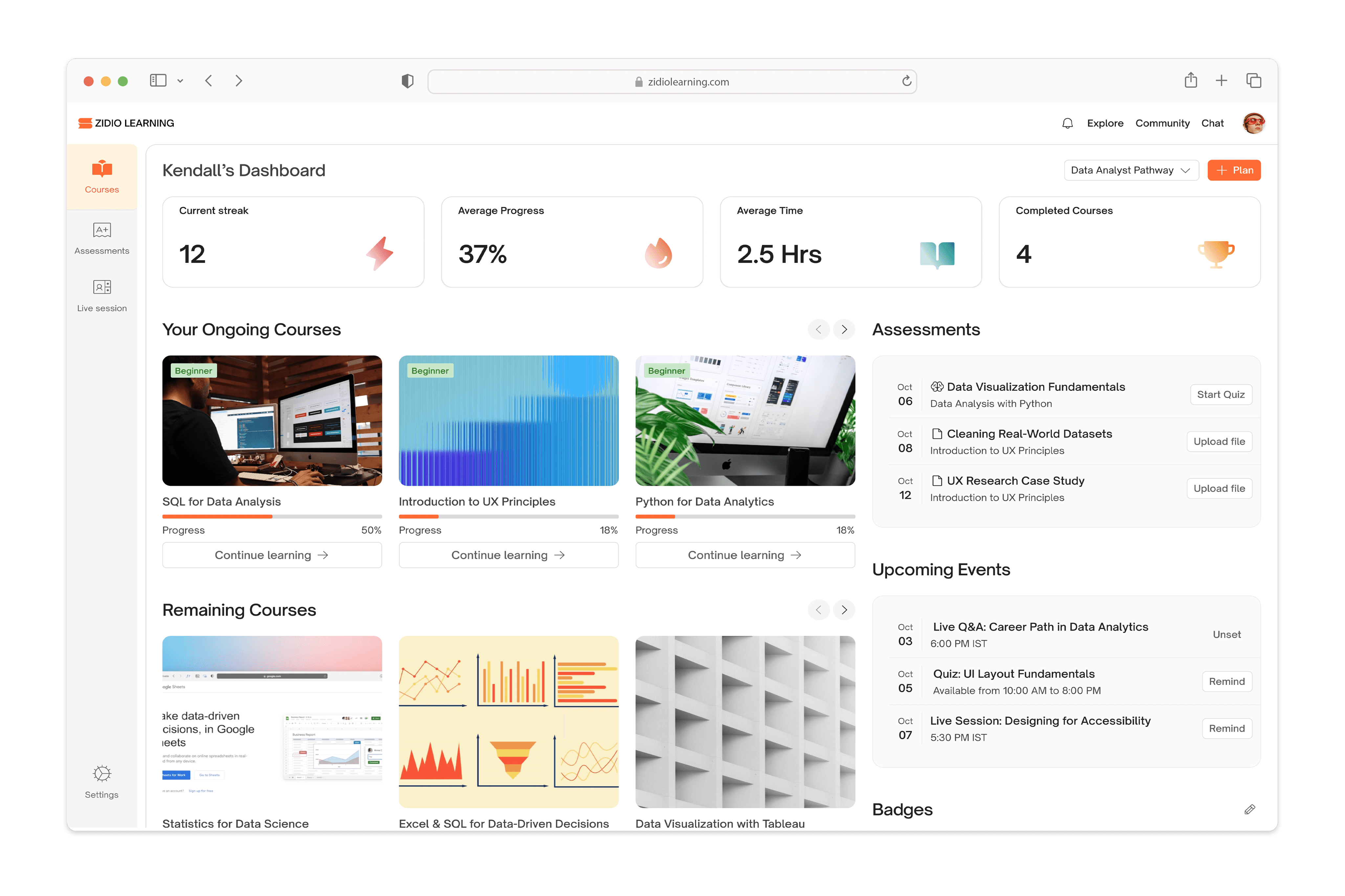
Task: Go to the Community section
Action: pos(1162,123)
